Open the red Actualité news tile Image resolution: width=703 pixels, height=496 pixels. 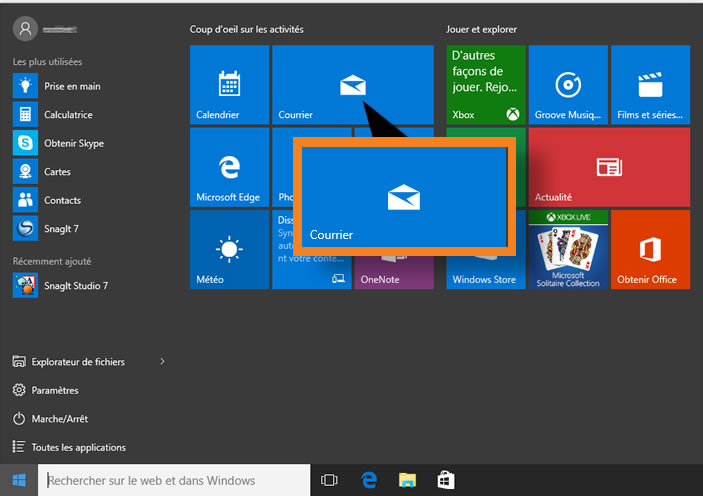point(609,167)
